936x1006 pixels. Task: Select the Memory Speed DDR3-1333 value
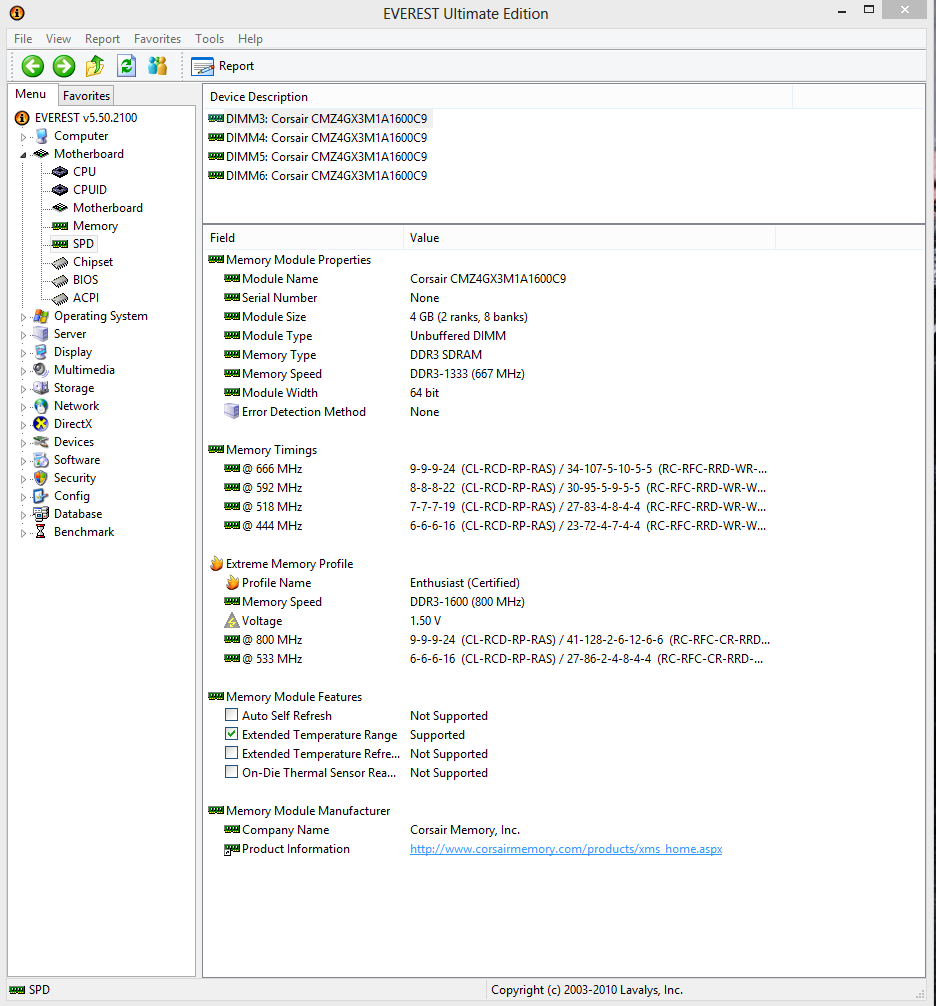click(x=467, y=374)
